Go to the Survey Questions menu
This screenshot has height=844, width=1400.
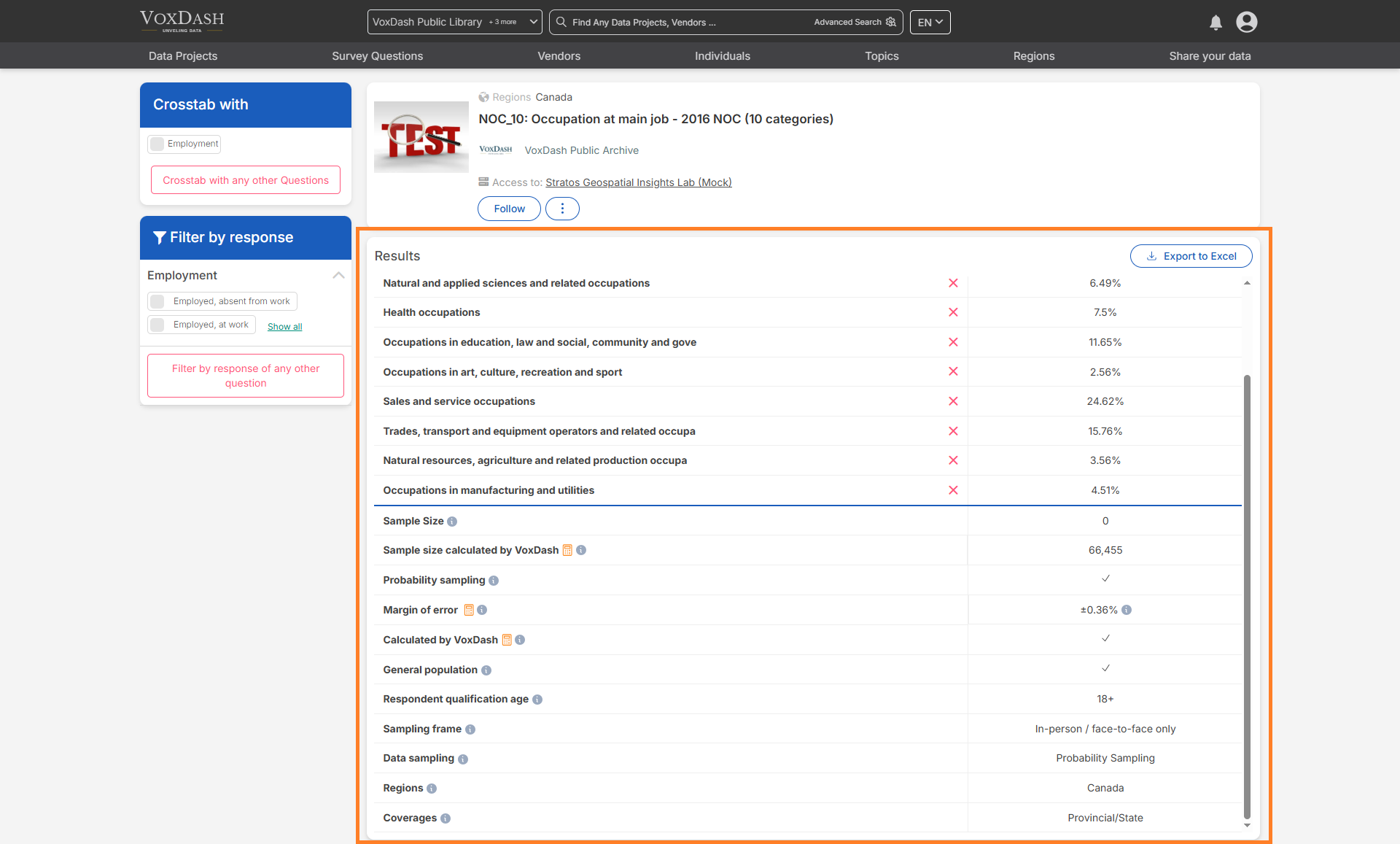377,56
